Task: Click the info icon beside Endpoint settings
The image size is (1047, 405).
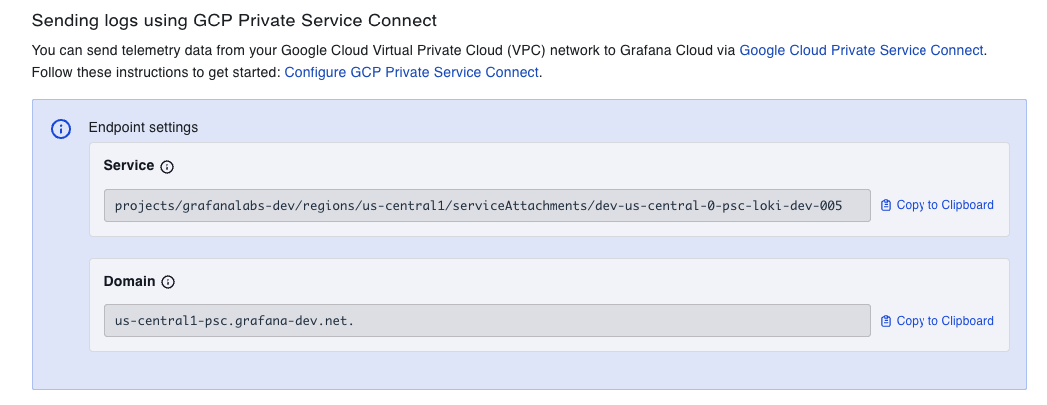Action: (61, 129)
